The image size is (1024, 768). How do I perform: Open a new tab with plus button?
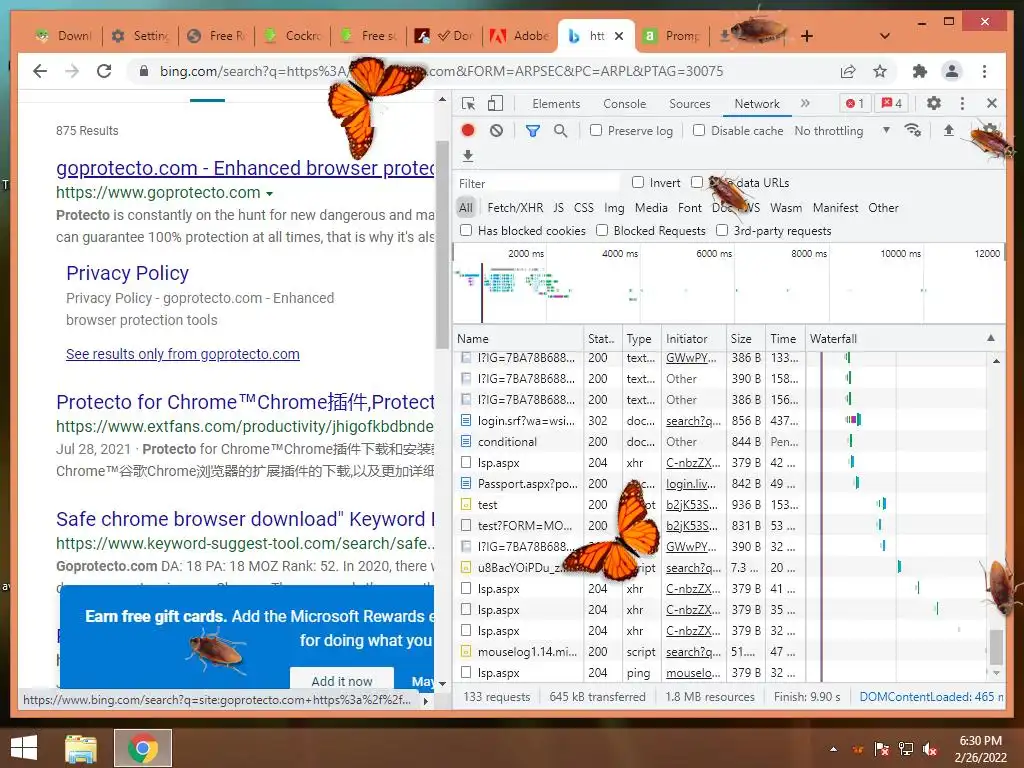tap(807, 36)
